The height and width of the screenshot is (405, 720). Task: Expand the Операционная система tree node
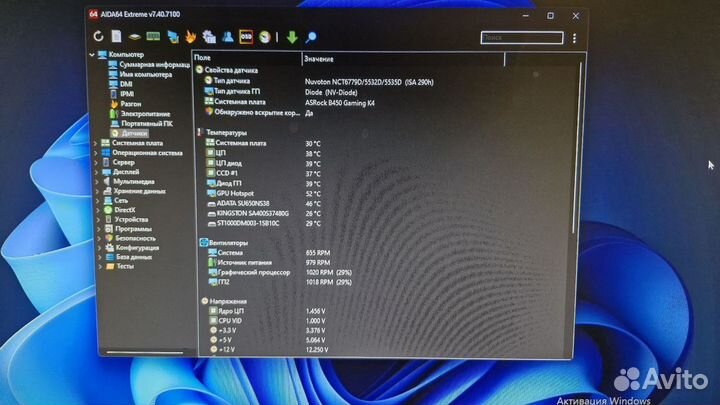[x=95, y=153]
